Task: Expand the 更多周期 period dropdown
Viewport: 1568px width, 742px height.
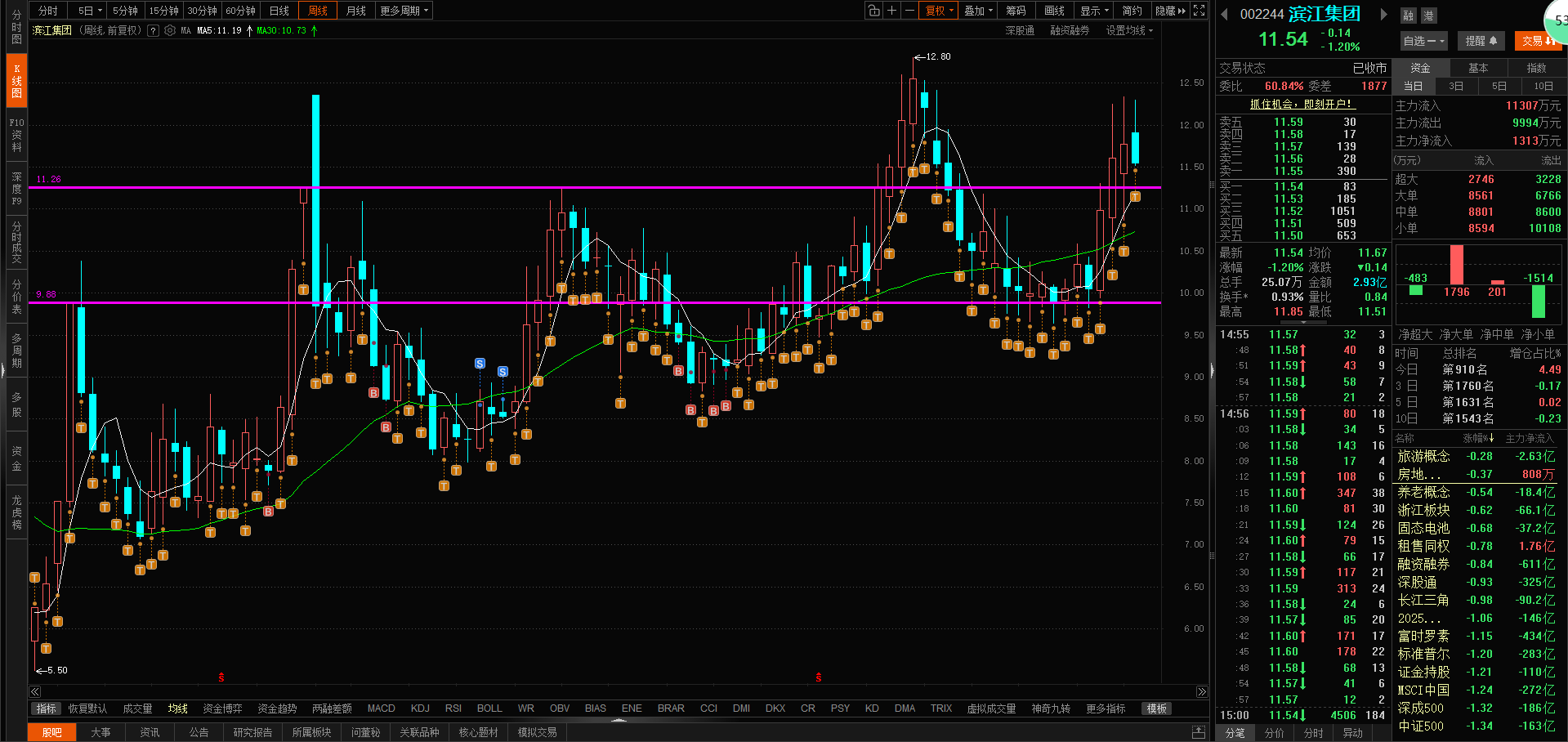Action: [x=404, y=11]
